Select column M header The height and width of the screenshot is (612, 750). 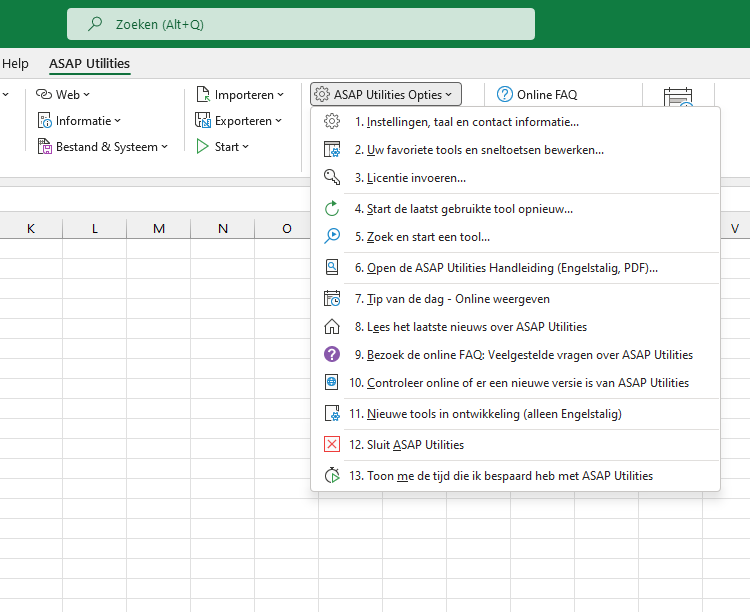(x=159, y=228)
